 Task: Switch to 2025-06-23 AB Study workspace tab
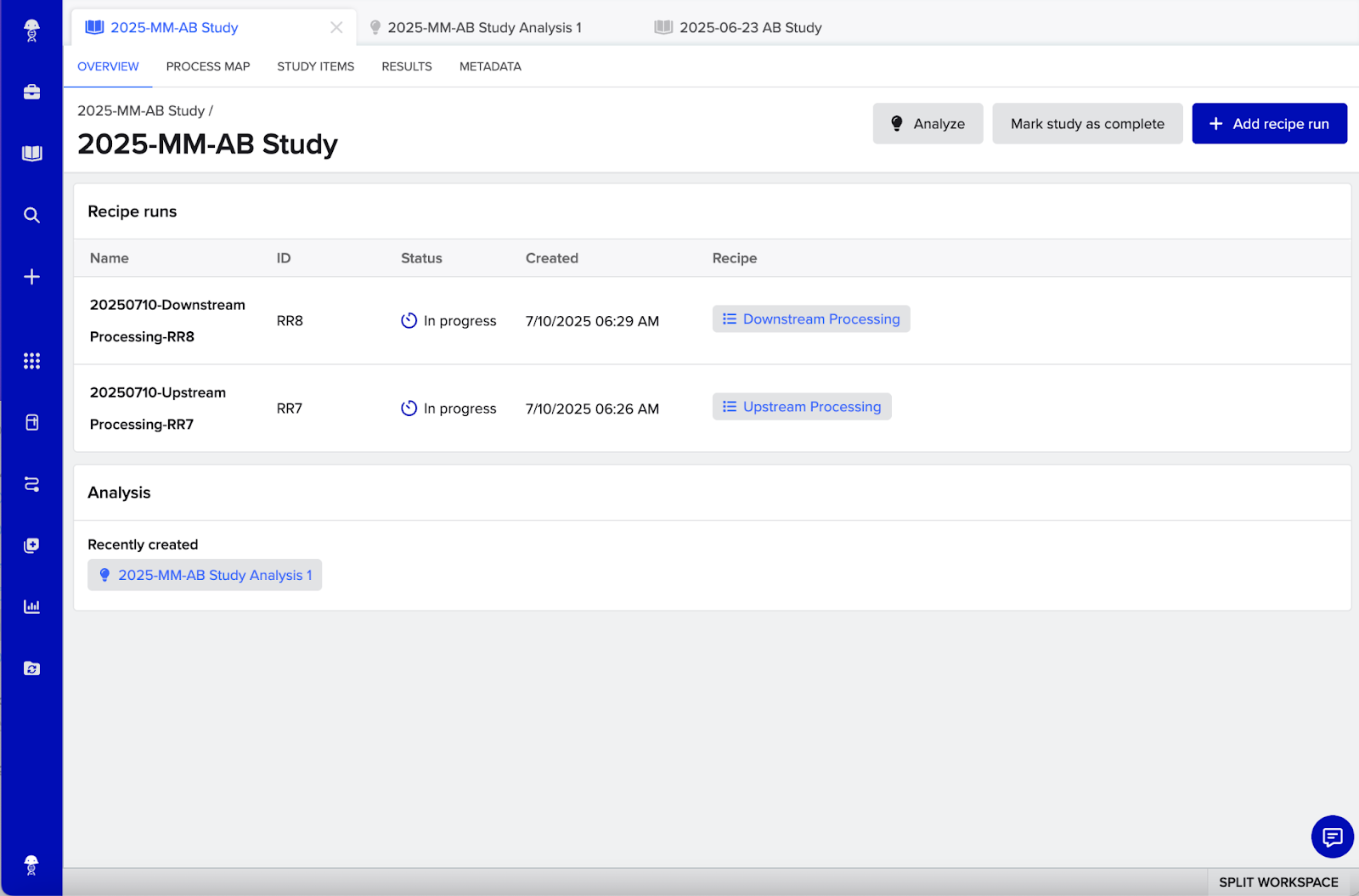[x=750, y=27]
